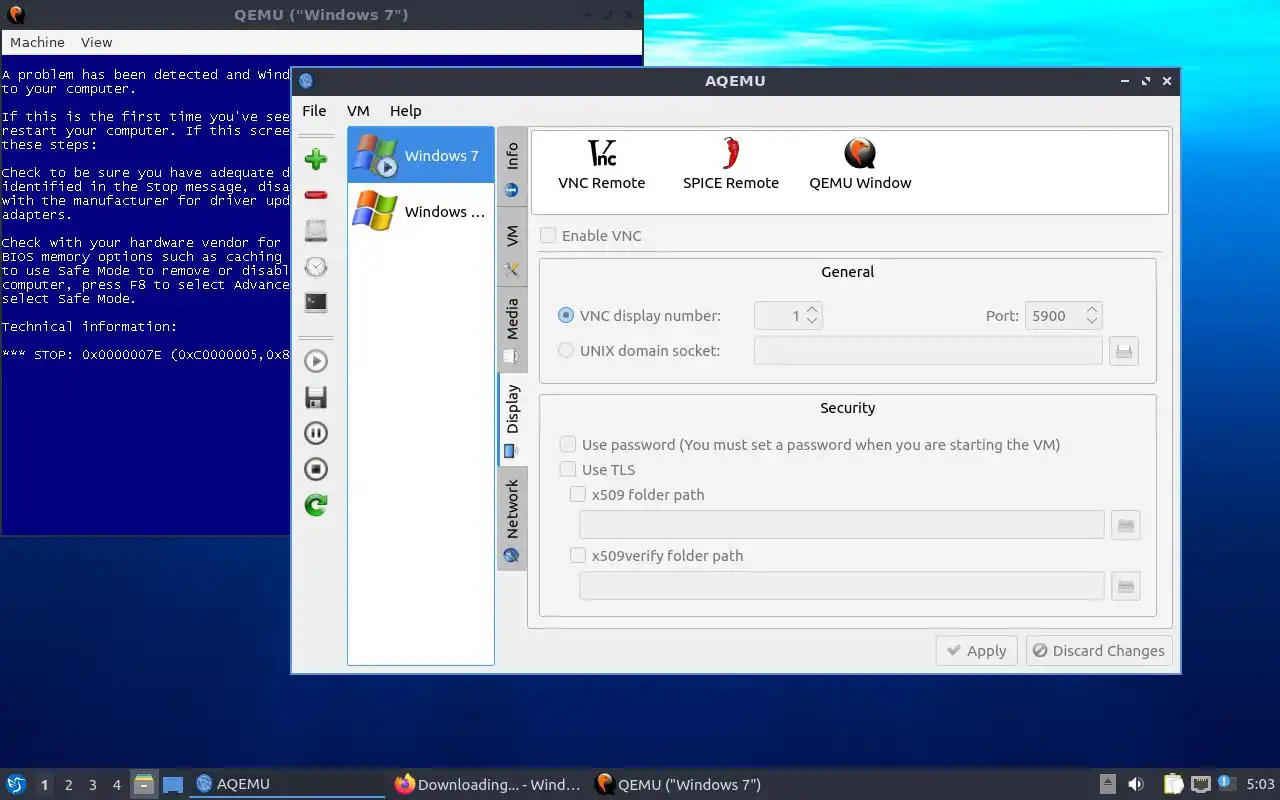
Task: Open the clipboard icon in the system tray
Action: (1174, 784)
